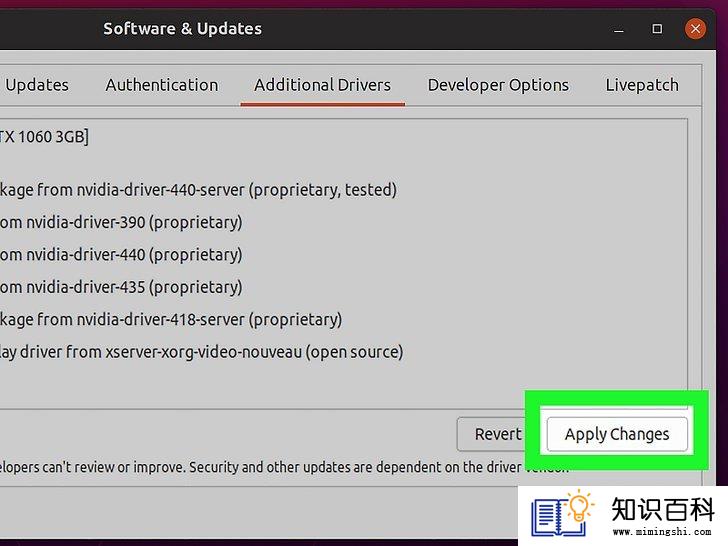Select the xserver-xorg-video-nouveau (open source) driver

[202, 352]
